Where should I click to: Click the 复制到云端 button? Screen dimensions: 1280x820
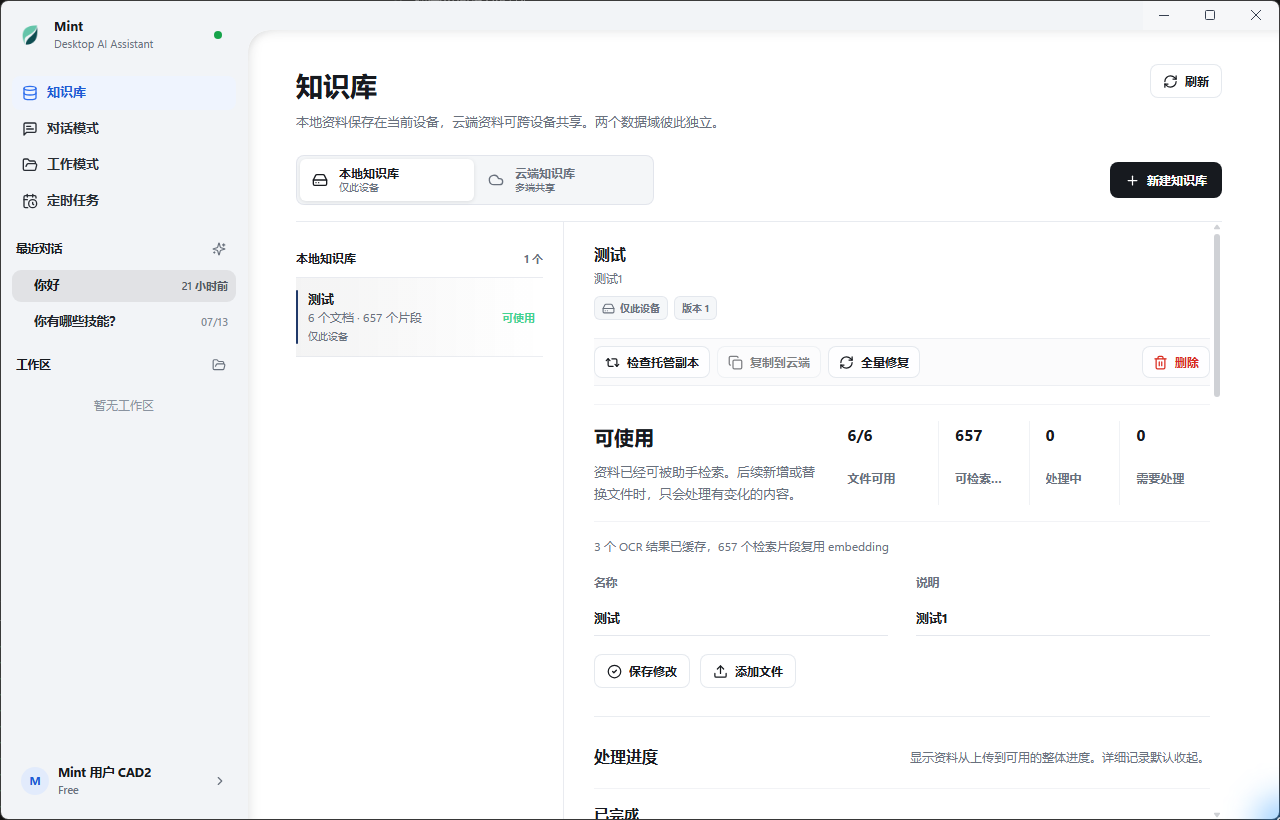point(769,362)
